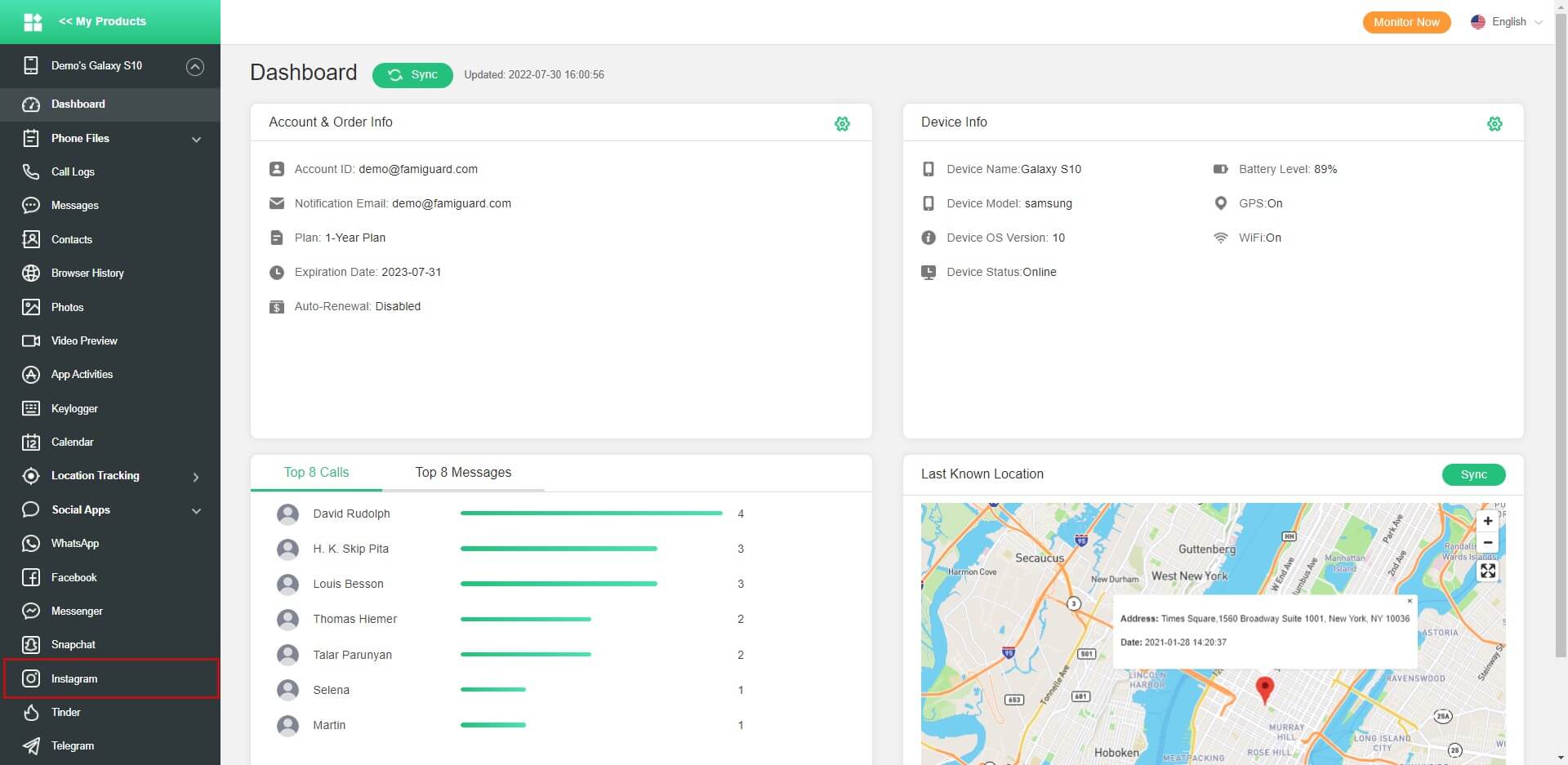Click the Sync button beside Dashboard title
The height and width of the screenshot is (765, 1568).
pos(412,74)
